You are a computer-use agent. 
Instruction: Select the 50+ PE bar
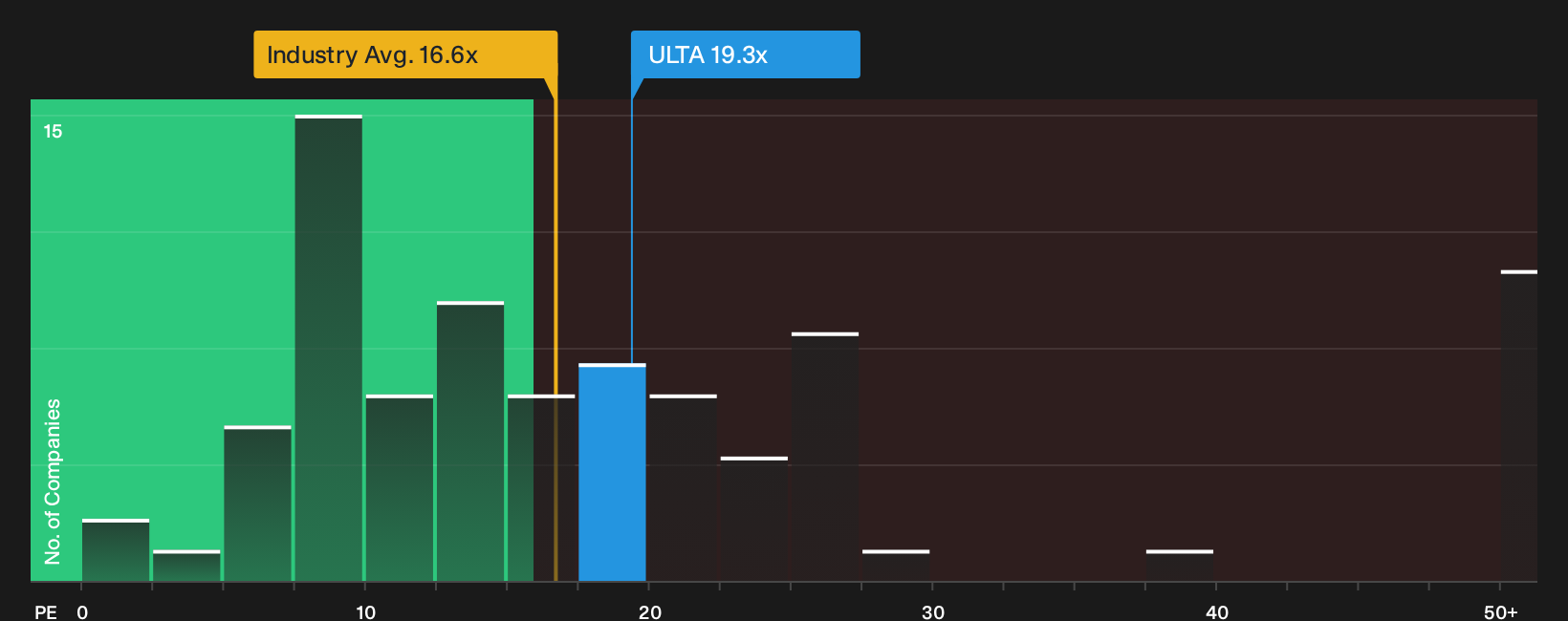click(1518, 426)
